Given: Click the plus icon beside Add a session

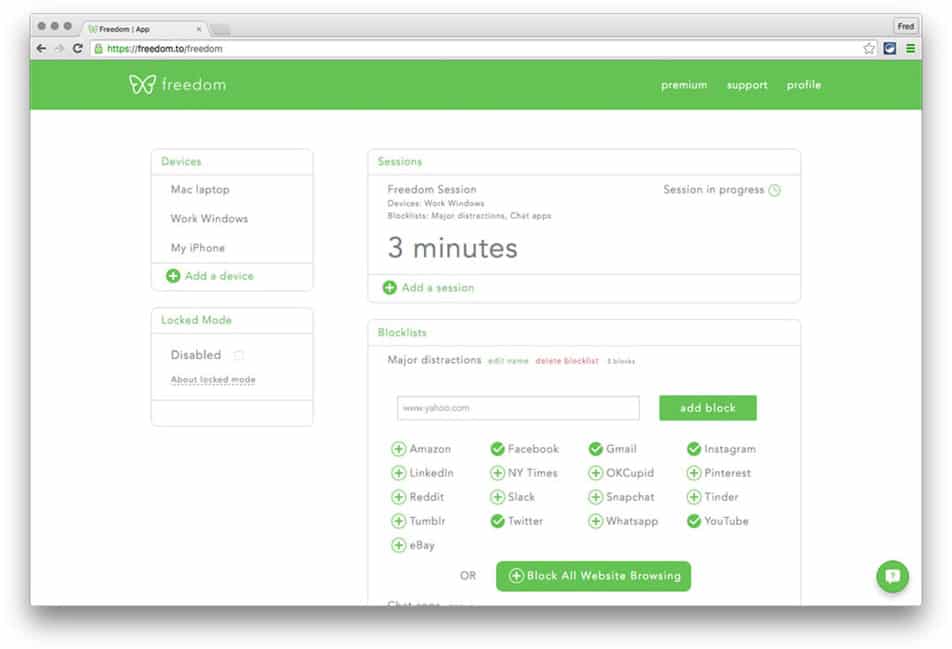Looking at the screenshot, I should pyautogui.click(x=390, y=288).
